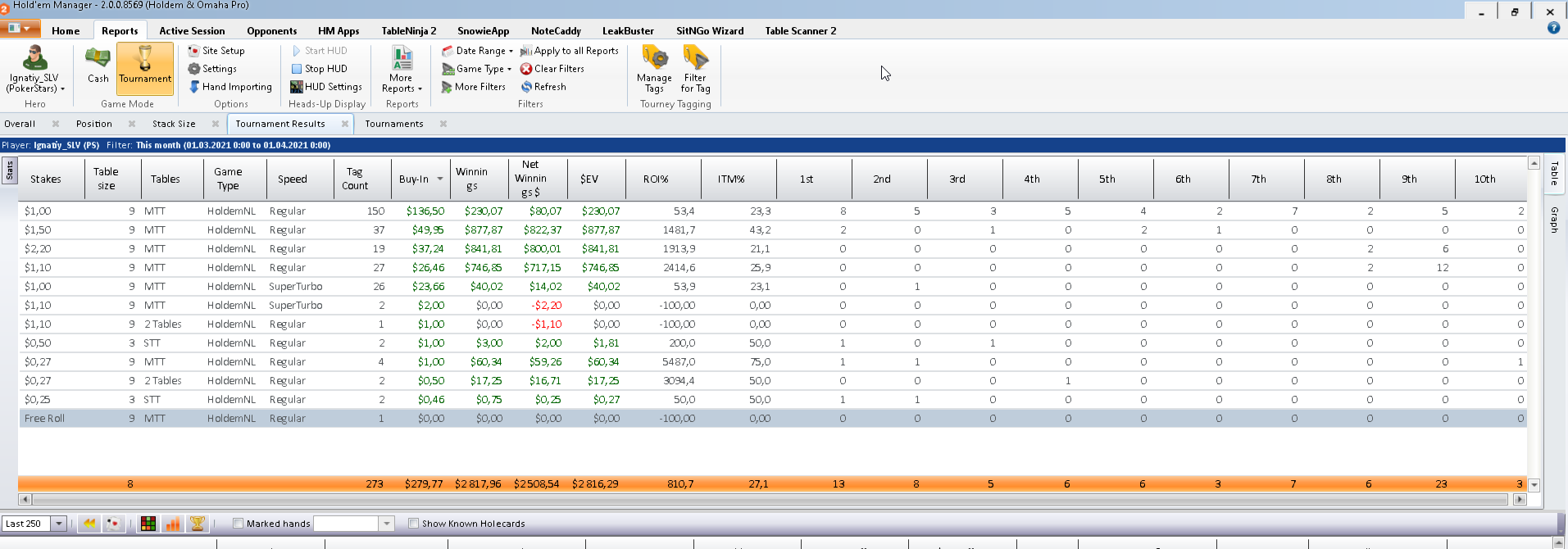Close the Position report tab
Viewport: 1568px width, 549px height.
[132, 124]
